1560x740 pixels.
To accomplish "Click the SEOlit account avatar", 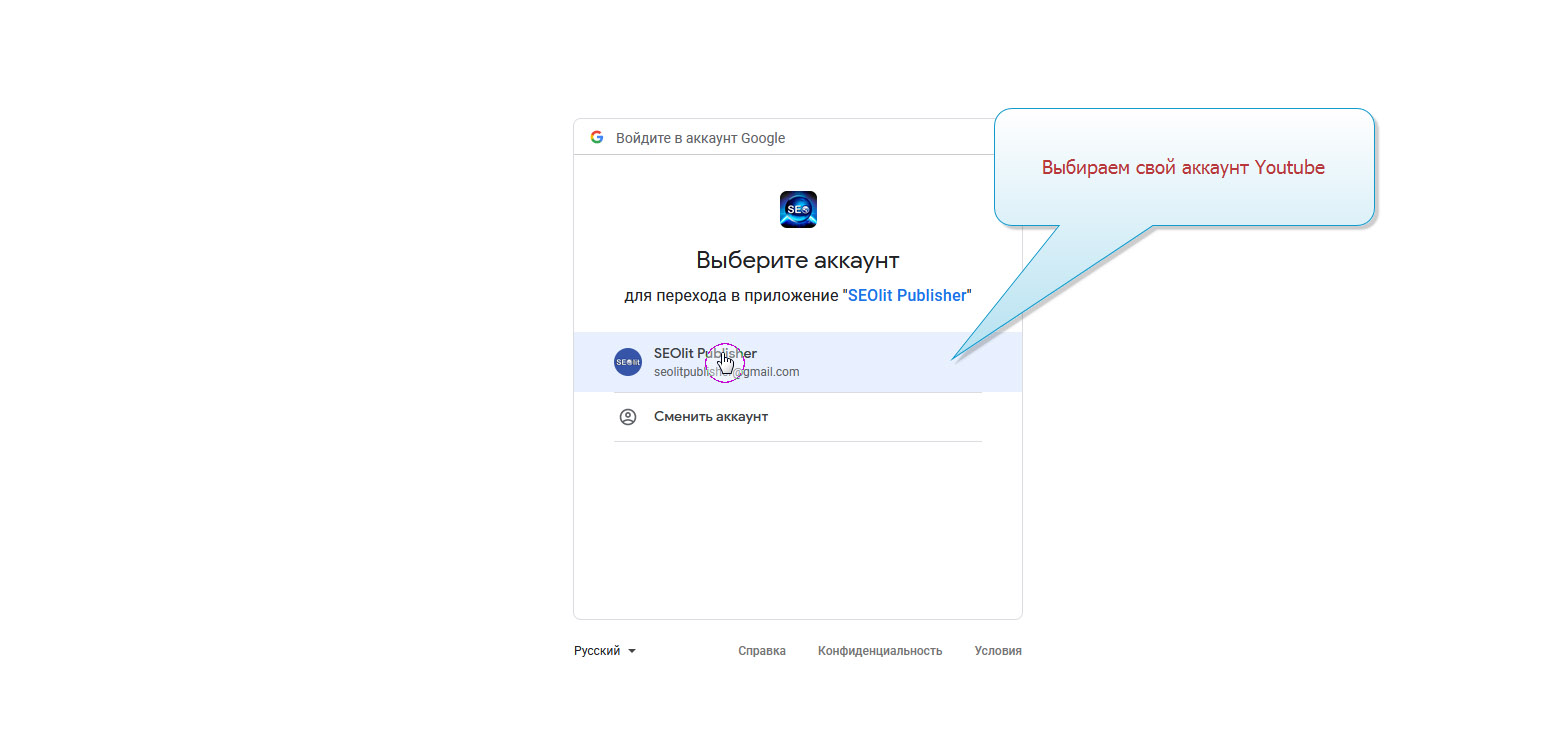I will (627, 362).
